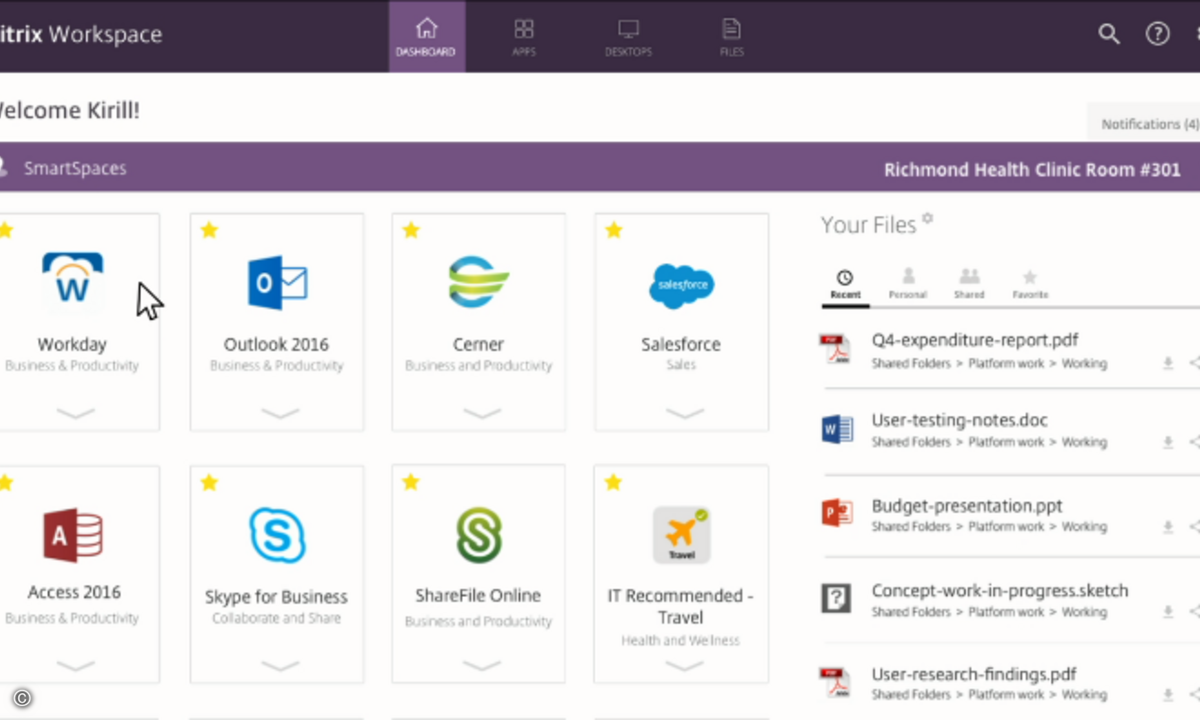This screenshot has width=1200, height=720.
Task: Switch to the Apps tab
Action: (x=524, y=37)
